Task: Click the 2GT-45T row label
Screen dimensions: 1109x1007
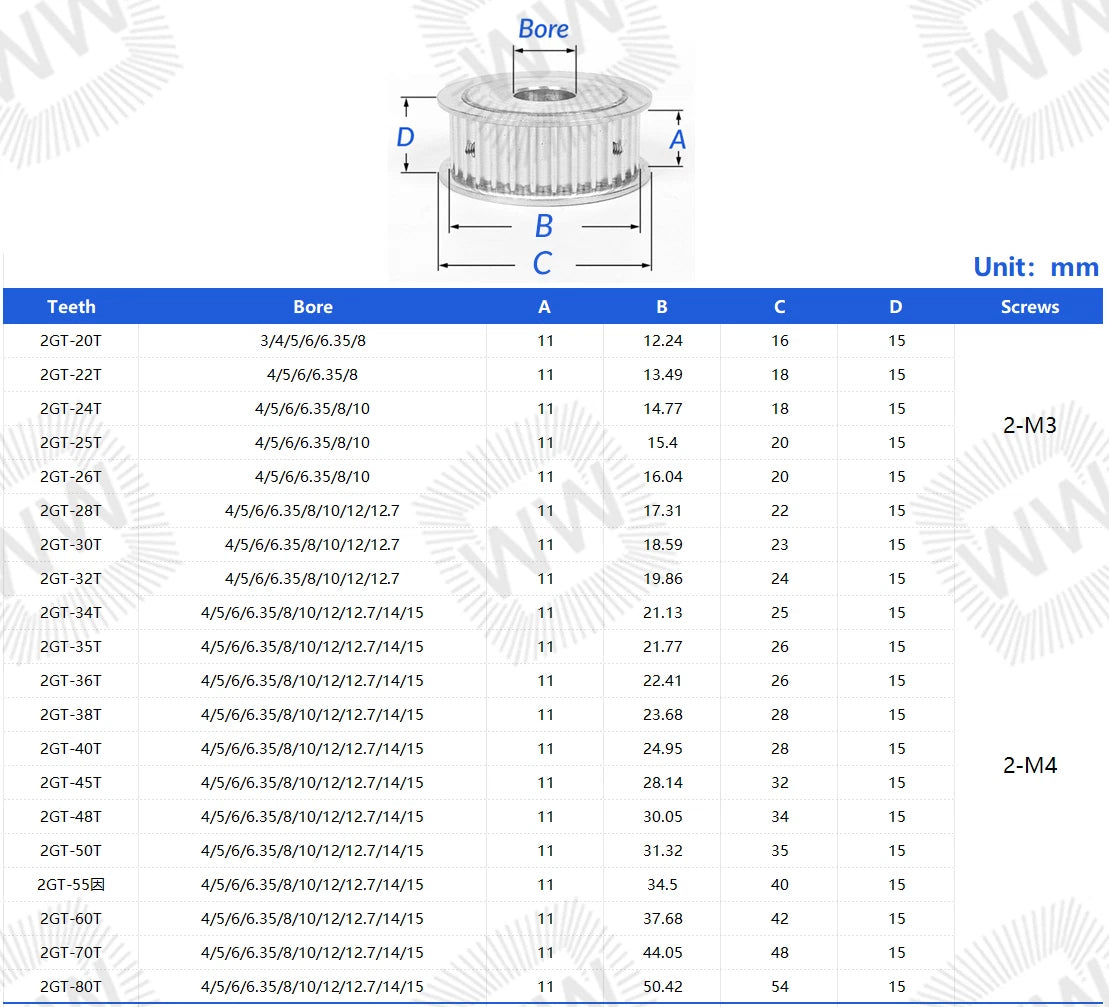Action: point(71,783)
